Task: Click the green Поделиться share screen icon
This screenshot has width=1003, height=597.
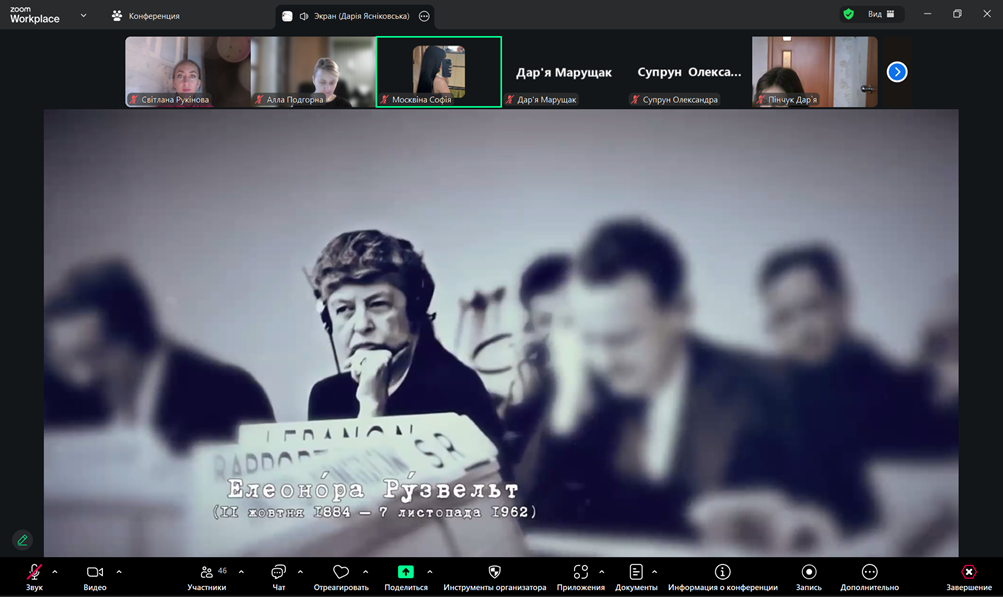Action: (x=405, y=572)
